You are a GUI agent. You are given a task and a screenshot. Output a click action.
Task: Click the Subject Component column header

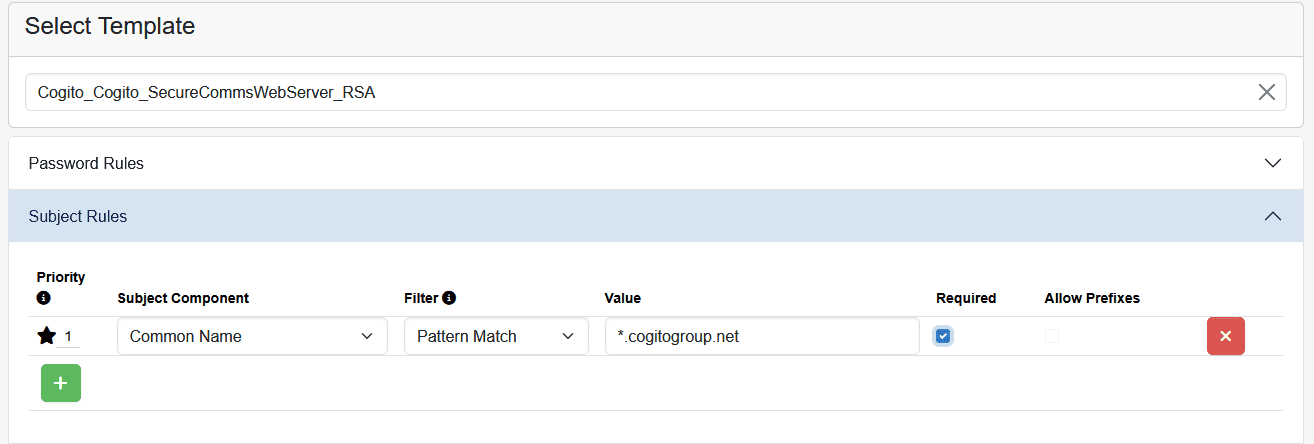pos(183,298)
